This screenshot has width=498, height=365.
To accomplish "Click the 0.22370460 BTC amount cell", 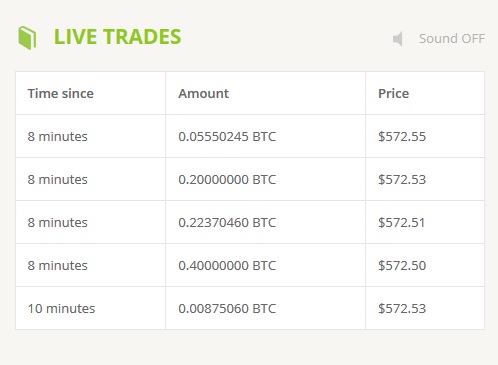I will click(x=265, y=222).
